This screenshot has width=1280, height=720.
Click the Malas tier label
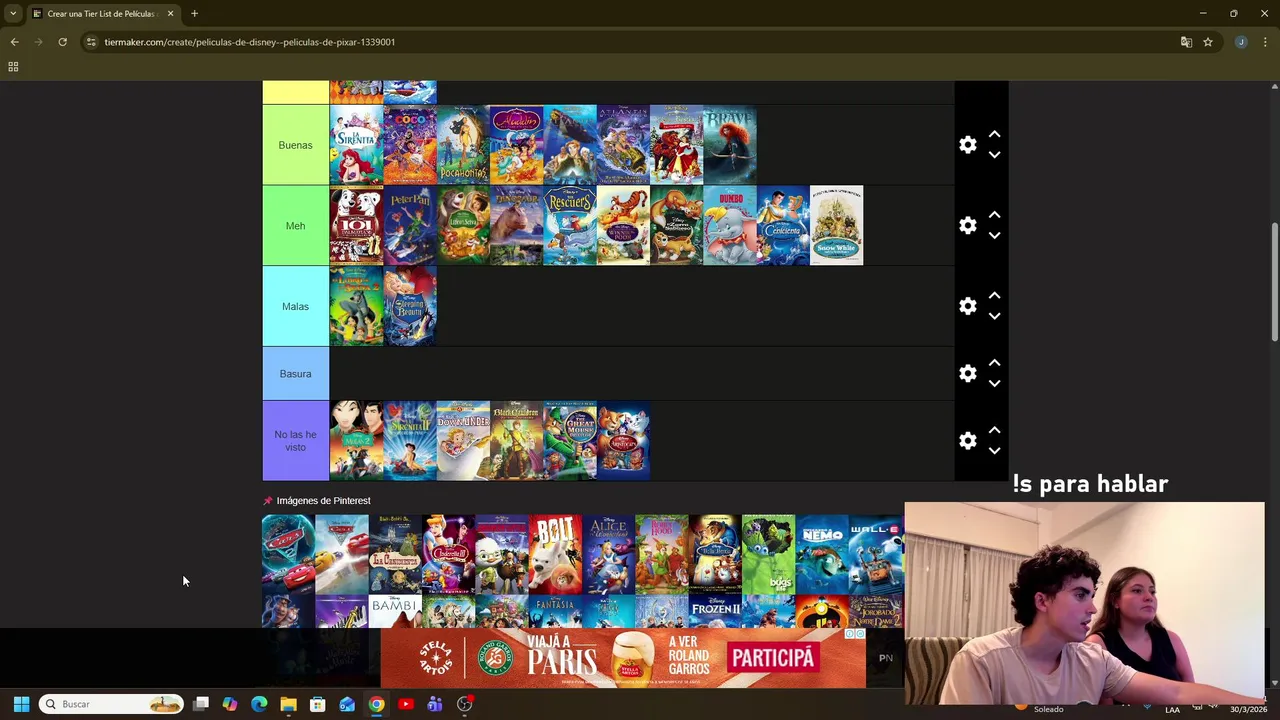(295, 306)
